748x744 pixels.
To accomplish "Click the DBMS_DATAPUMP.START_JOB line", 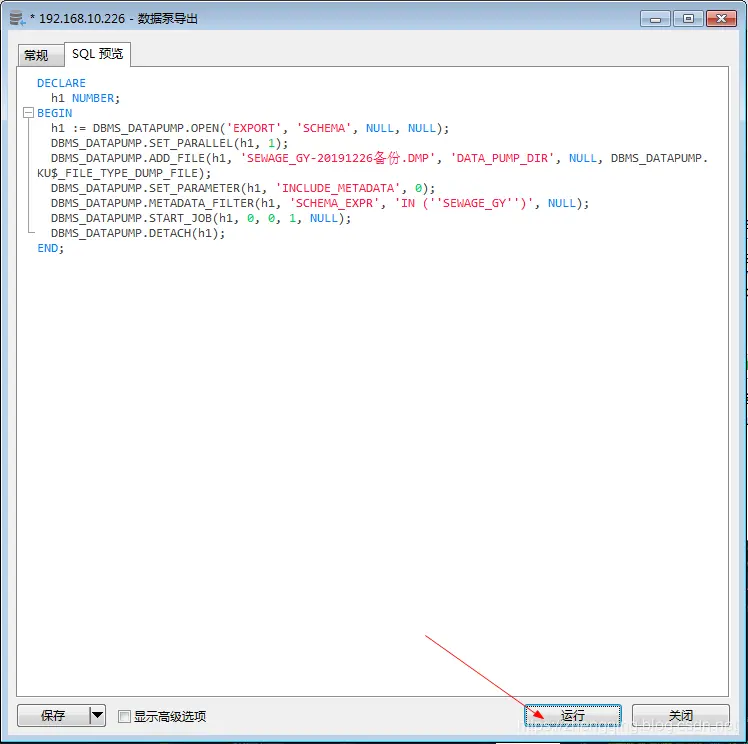I will pyautogui.click(x=201, y=218).
